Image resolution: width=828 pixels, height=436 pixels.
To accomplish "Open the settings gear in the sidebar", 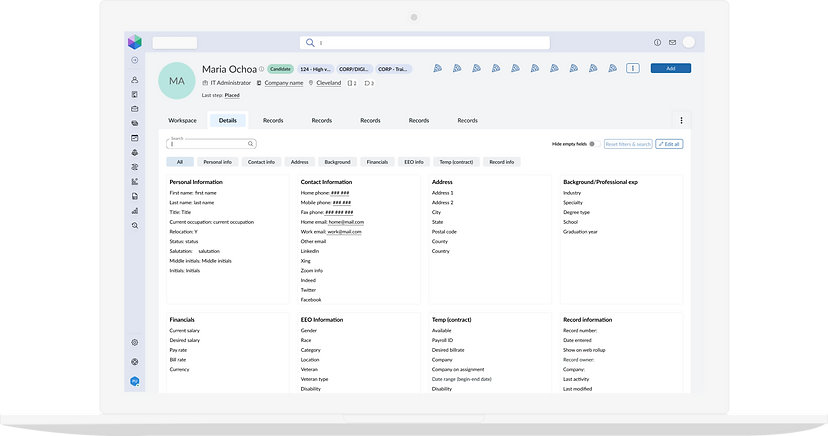I will pos(135,343).
